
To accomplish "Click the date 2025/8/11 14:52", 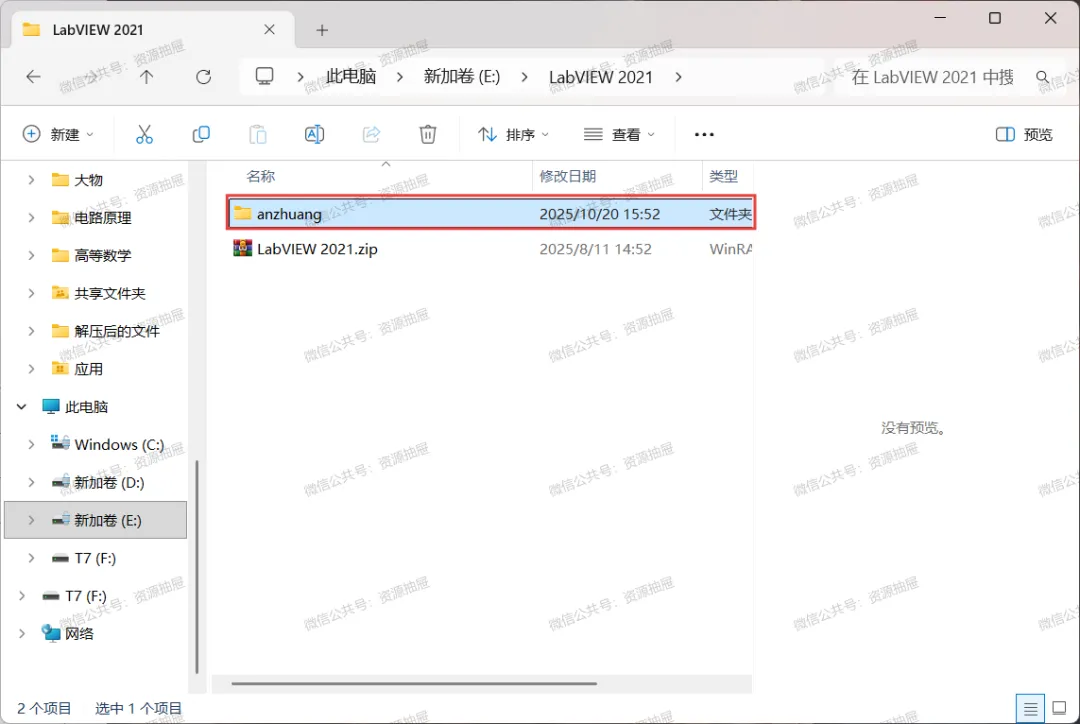I will coord(595,249).
